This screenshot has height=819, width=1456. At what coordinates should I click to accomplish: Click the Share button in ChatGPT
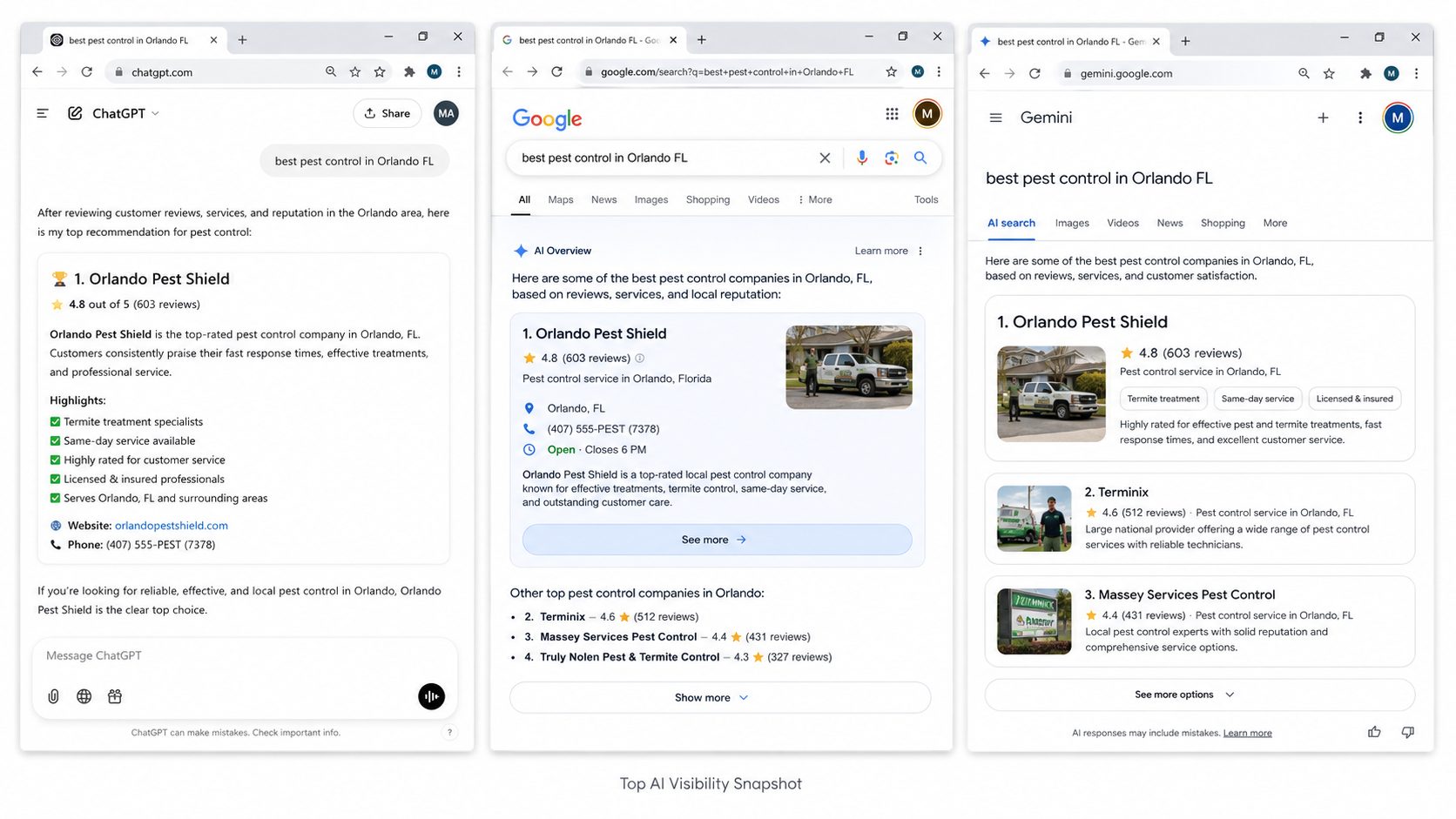click(388, 113)
